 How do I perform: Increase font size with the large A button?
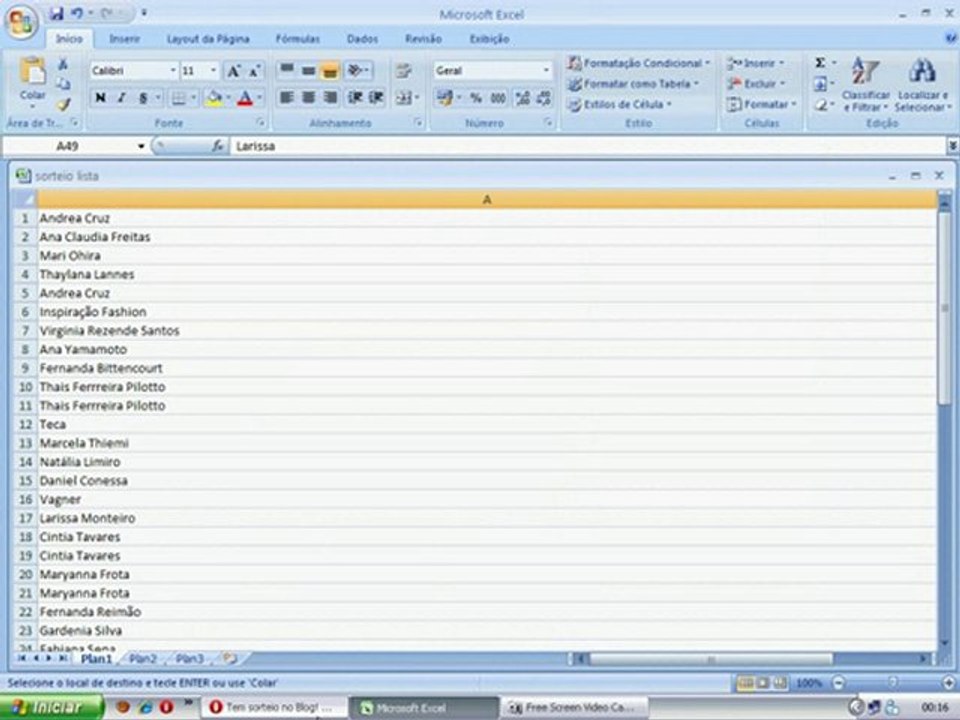pos(233,71)
